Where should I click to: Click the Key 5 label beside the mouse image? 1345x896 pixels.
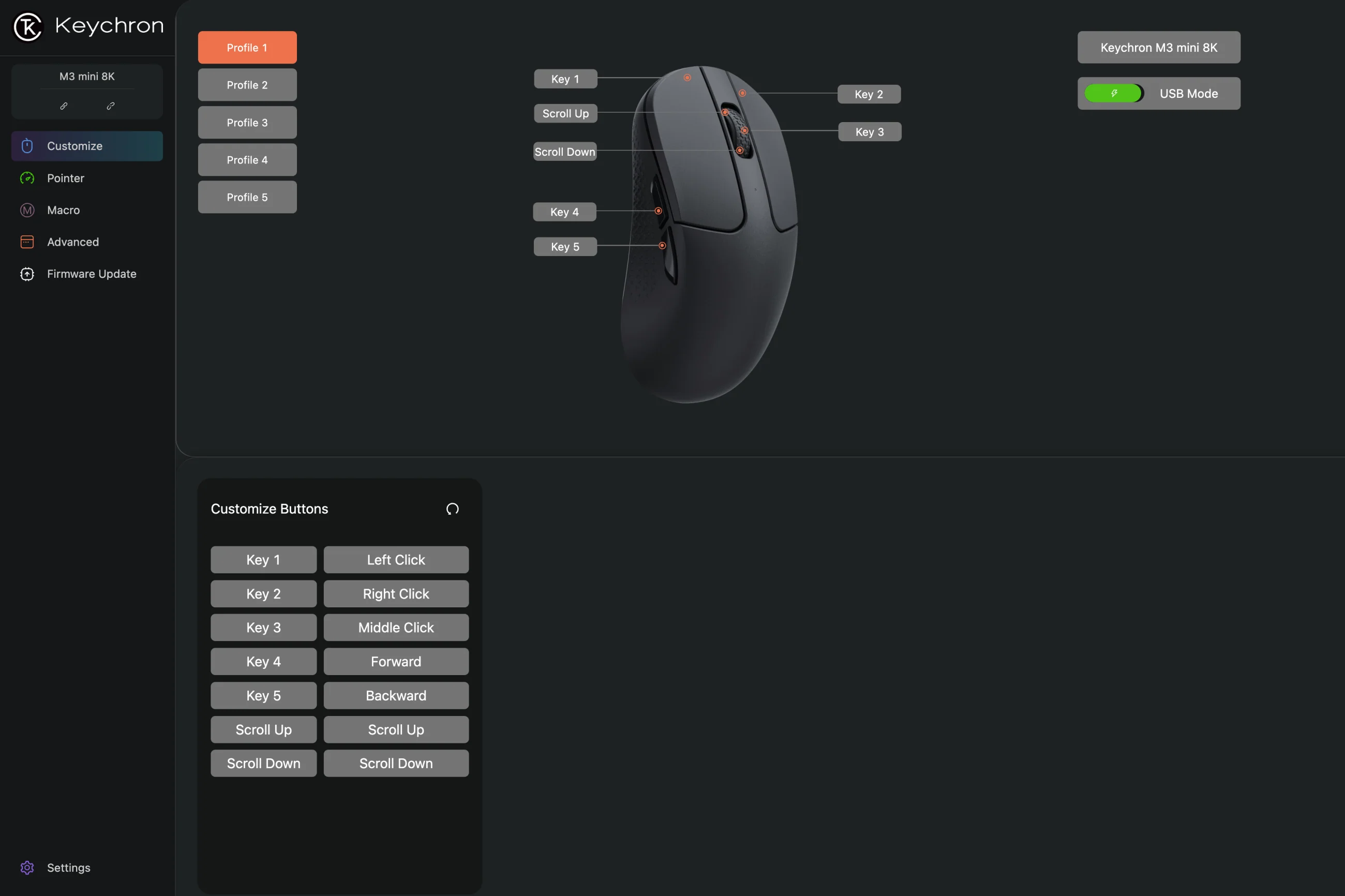564,246
